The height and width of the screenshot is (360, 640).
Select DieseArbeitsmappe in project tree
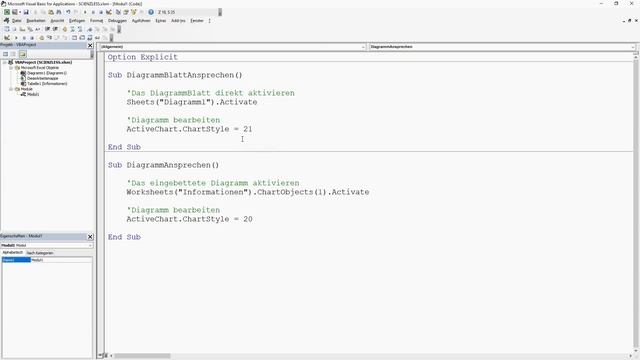click(x=42, y=78)
